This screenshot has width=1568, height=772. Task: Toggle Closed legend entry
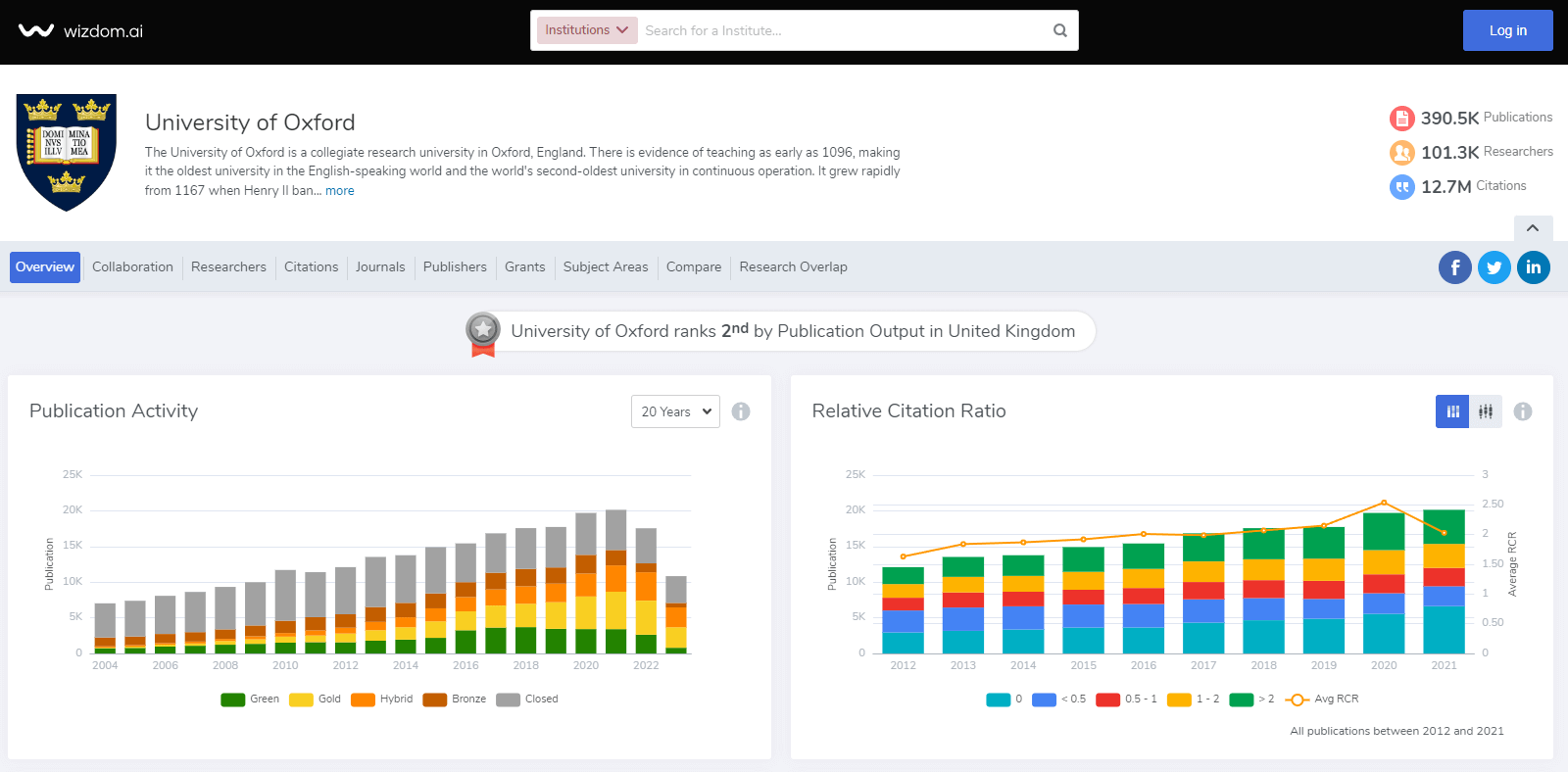pyautogui.click(x=527, y=700)
